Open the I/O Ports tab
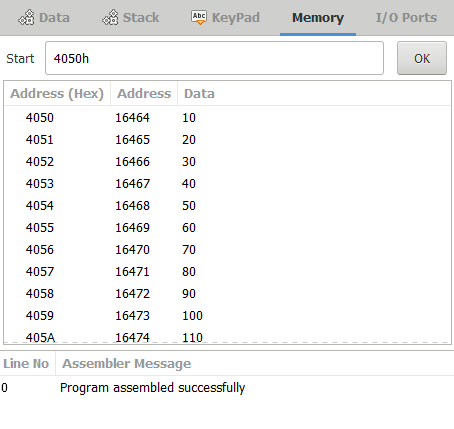This screenshot has width=454, height=429. coord(406,17)
